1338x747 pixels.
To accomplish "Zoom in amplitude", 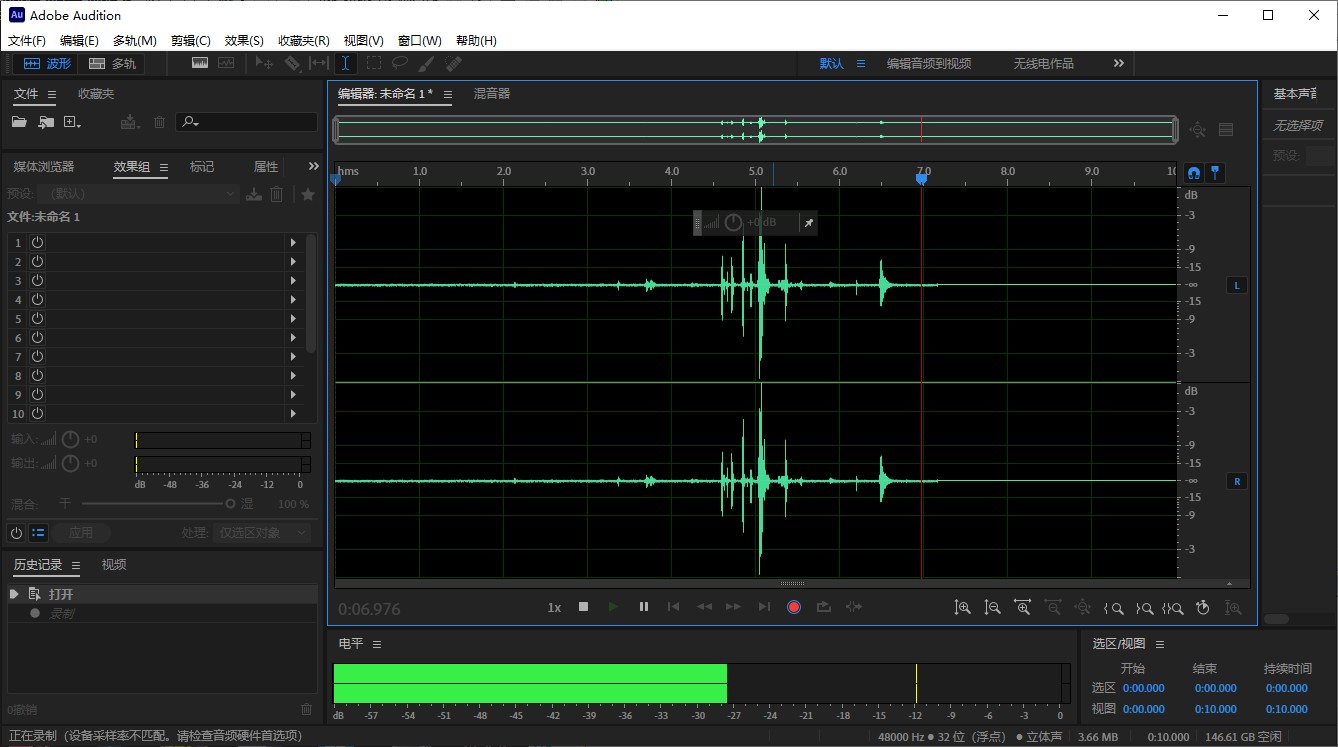I will 962,607.
